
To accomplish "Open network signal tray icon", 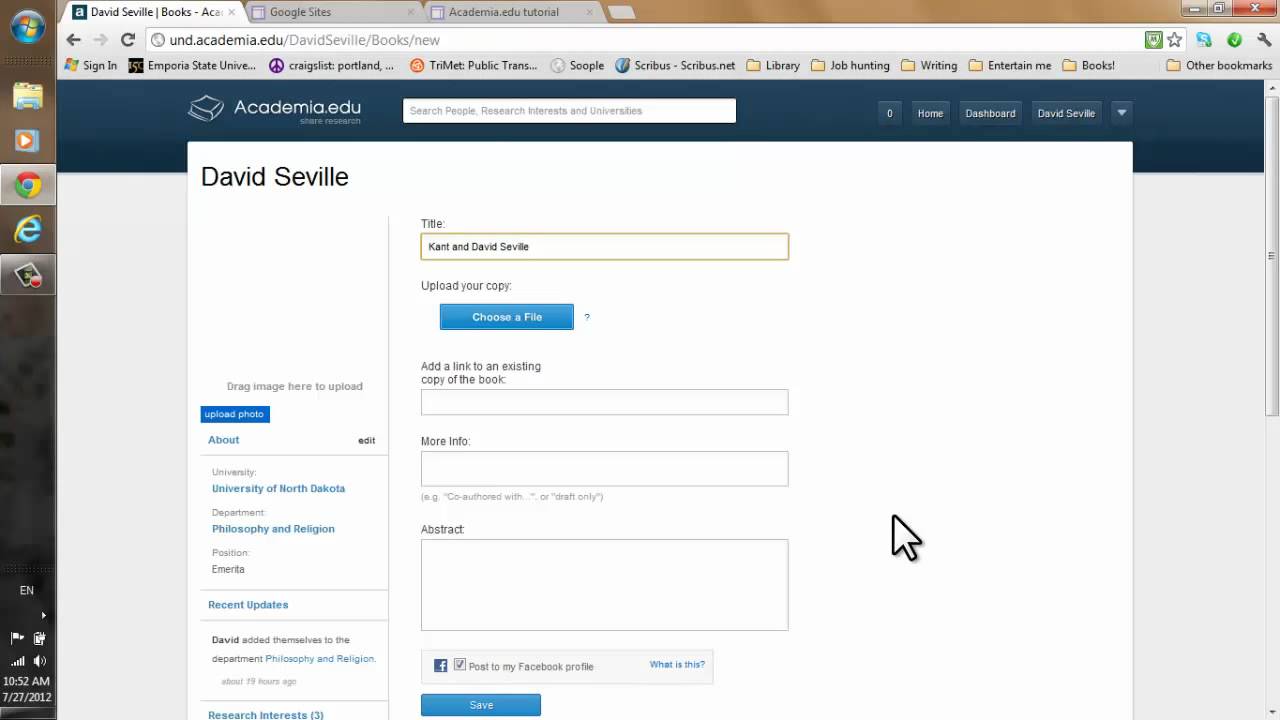I will tap(17, 660).
